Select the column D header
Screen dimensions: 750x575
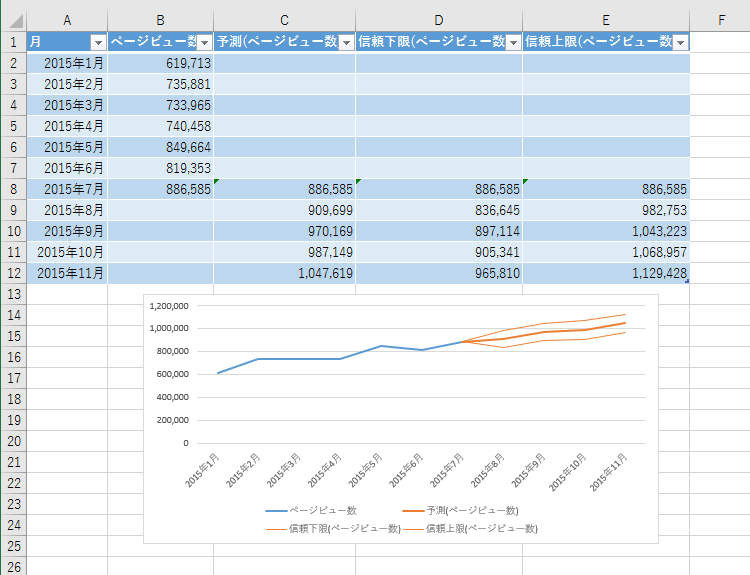pos(438,20)
